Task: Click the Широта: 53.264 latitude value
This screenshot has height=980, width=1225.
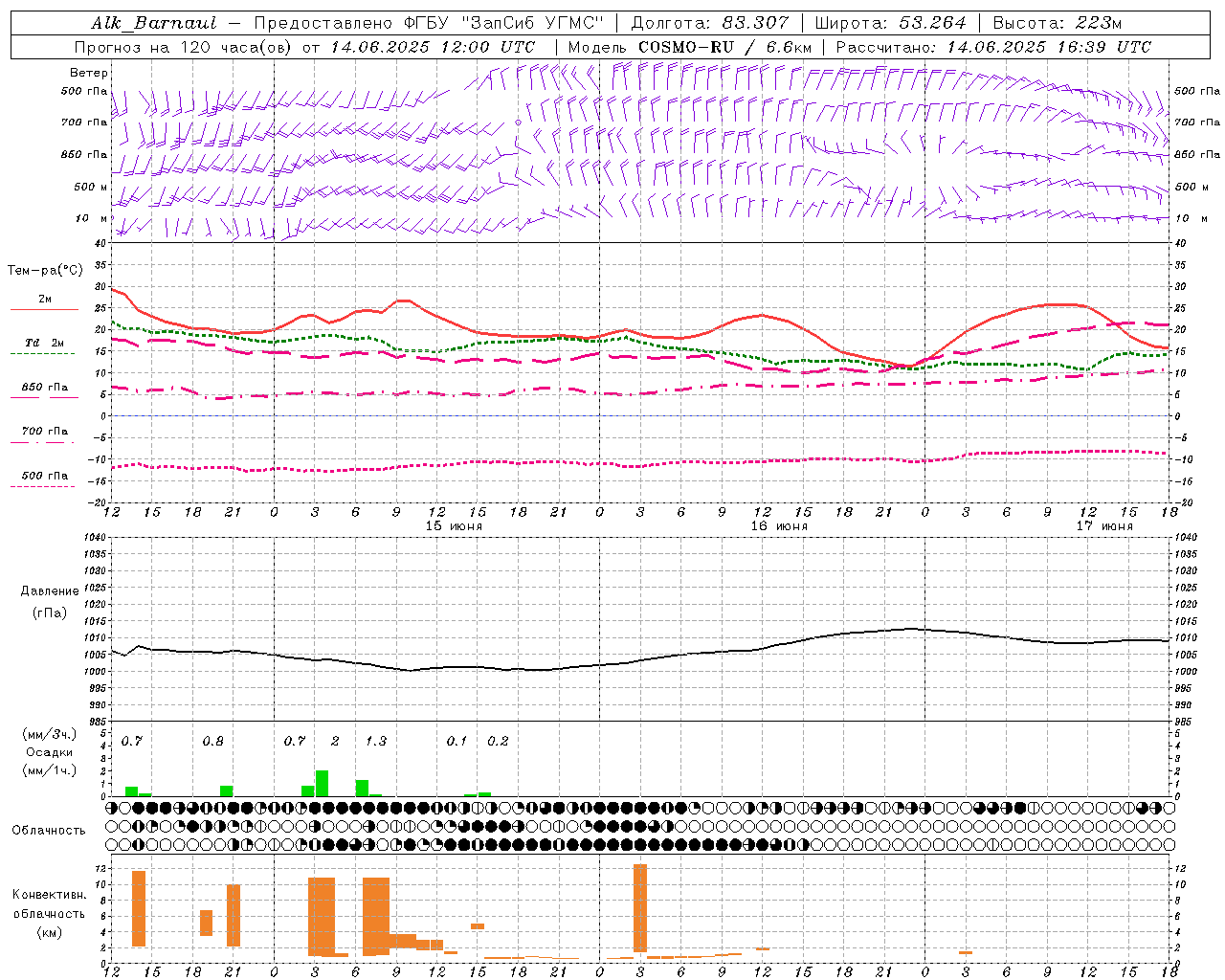Action: tap(890, 23)
